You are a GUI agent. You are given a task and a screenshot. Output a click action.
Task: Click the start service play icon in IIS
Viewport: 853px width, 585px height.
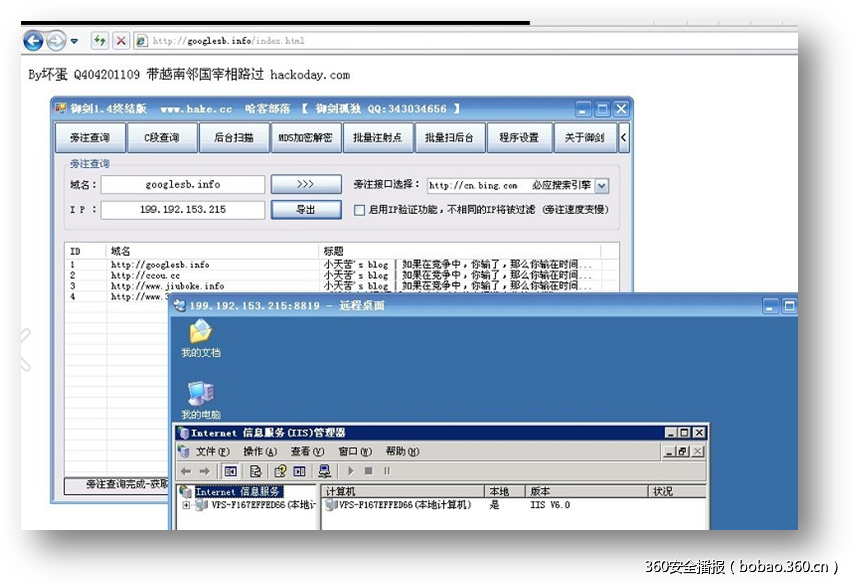[x=351, y=470]
